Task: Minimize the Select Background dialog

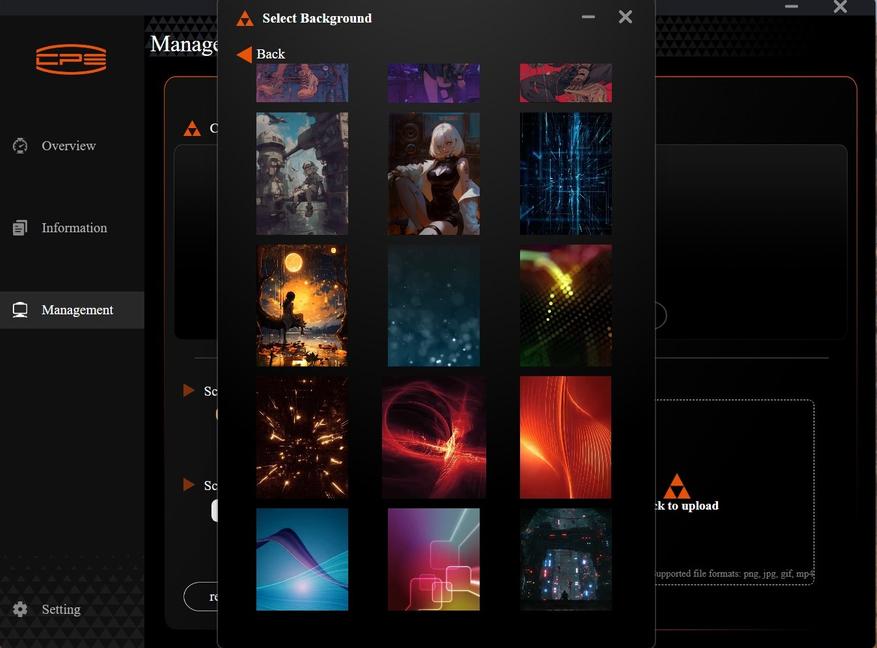Action: (588, 17)
